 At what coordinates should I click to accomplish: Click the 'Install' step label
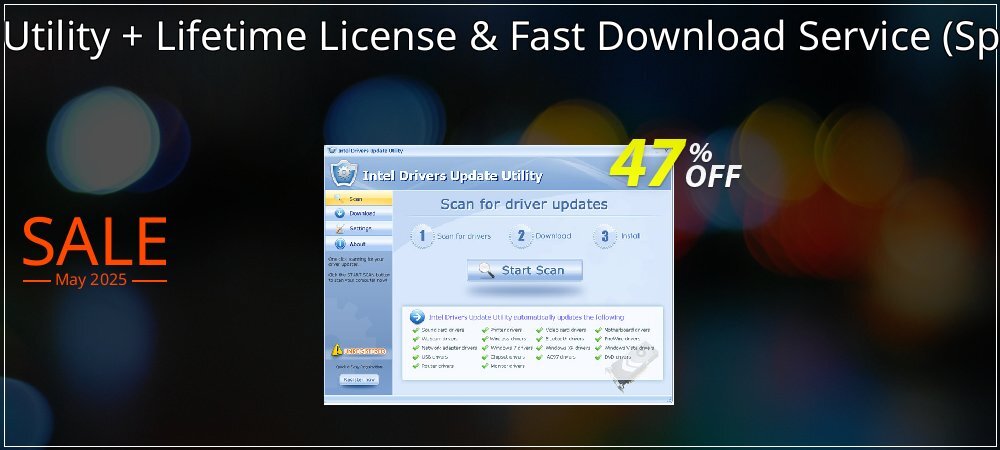click(630, 236)
